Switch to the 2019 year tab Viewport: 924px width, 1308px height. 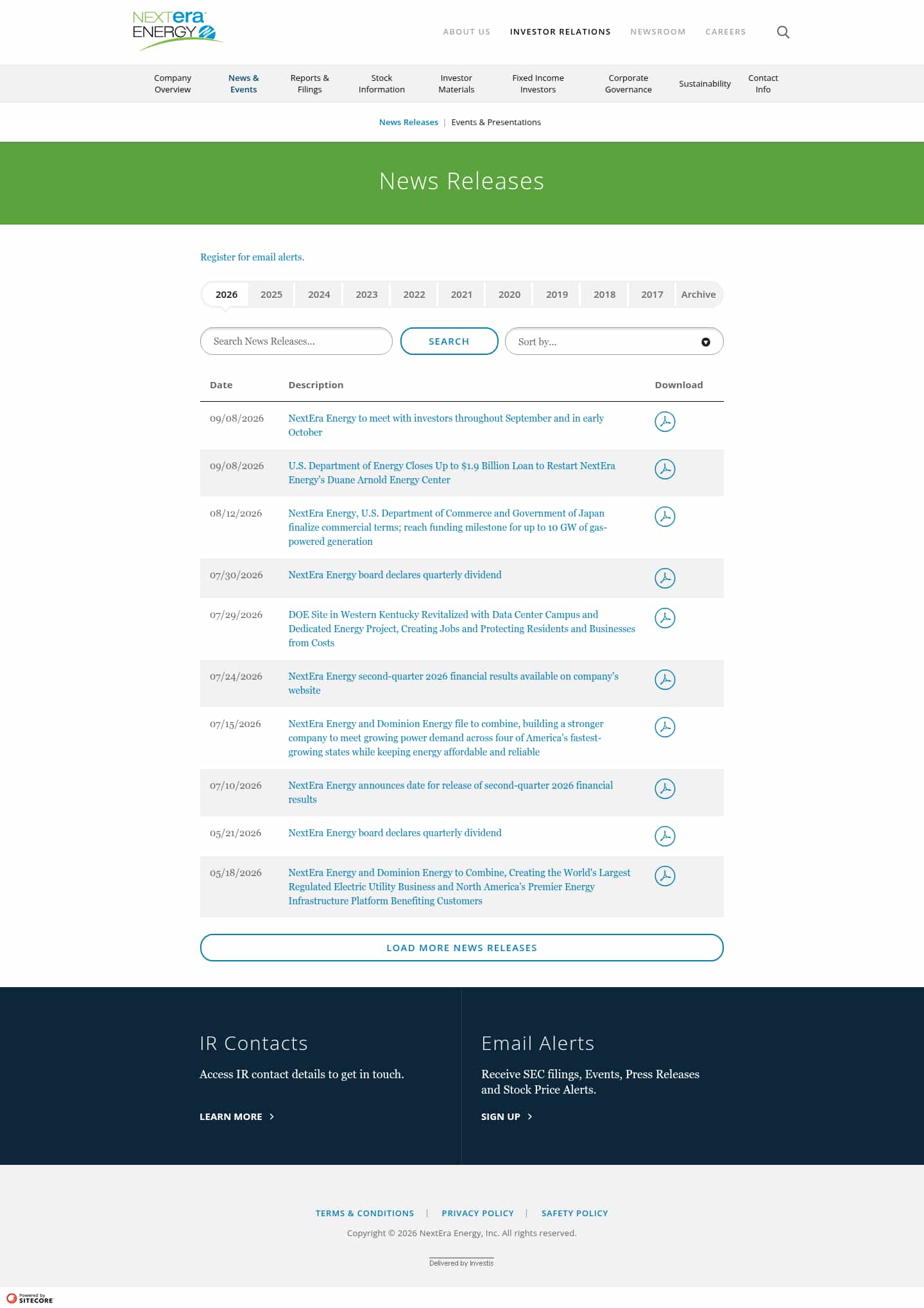point(557,295)
